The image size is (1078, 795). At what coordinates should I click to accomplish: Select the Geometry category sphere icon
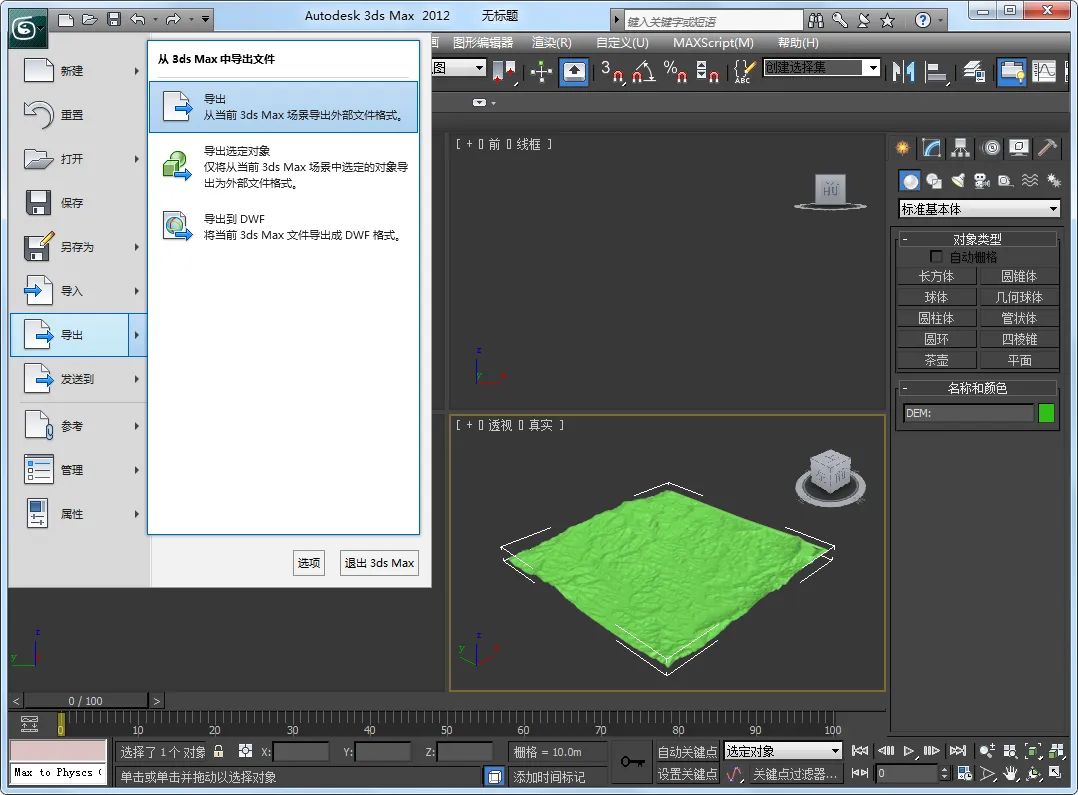tap(910, 181)
